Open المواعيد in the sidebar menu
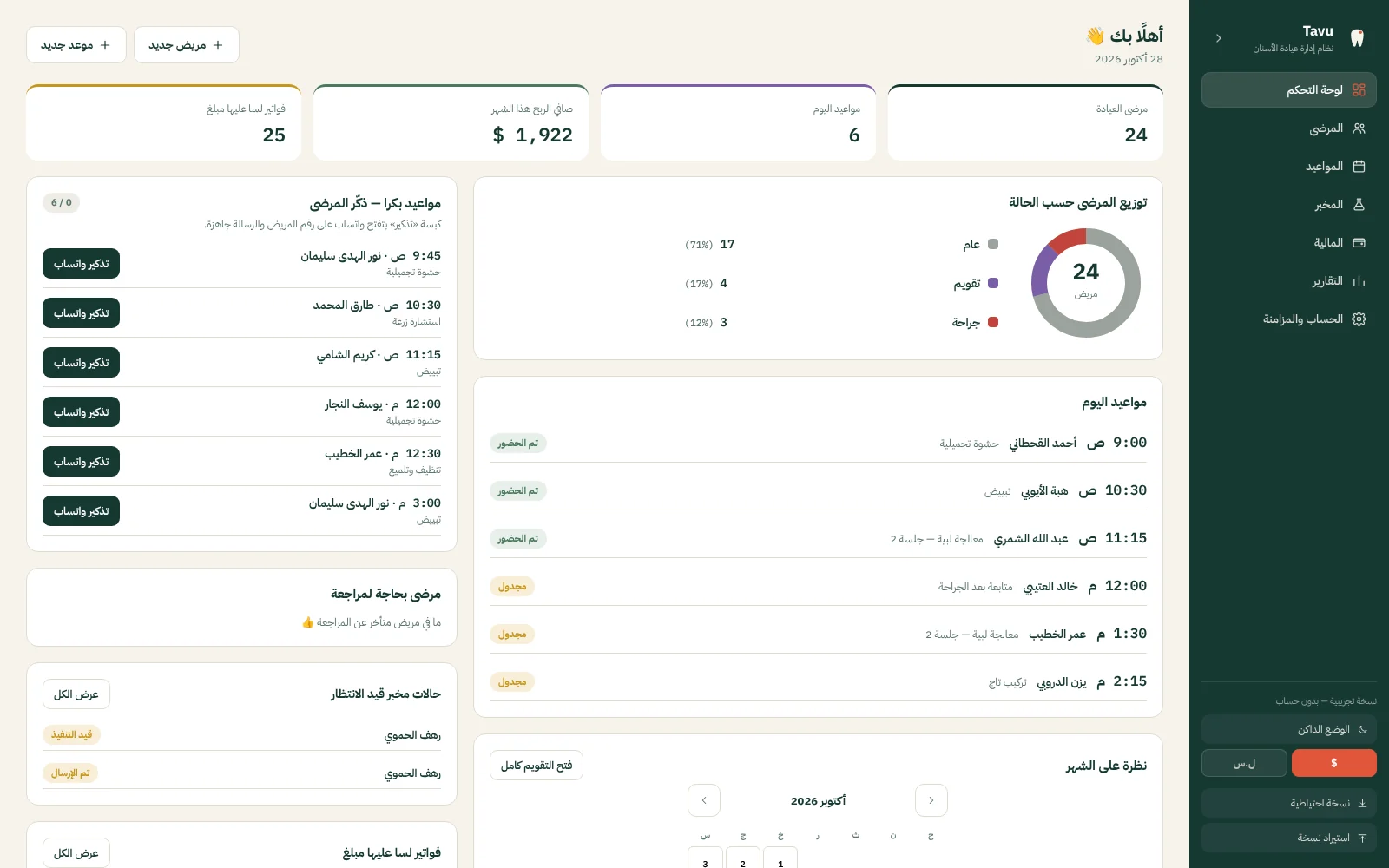The width and height of the screenshot is (1389, 868). click(1289, 167)
